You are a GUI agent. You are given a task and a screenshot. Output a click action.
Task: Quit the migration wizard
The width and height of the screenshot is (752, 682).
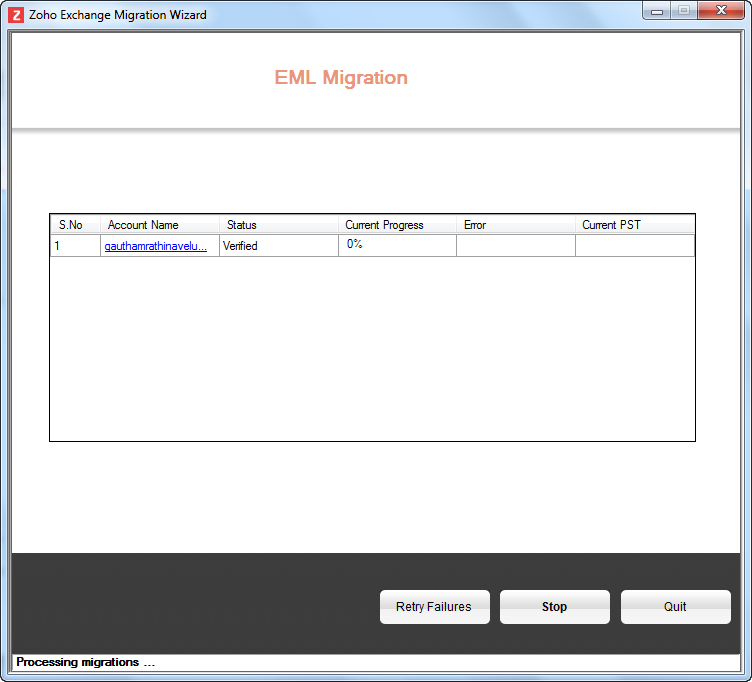pos(675,607)
